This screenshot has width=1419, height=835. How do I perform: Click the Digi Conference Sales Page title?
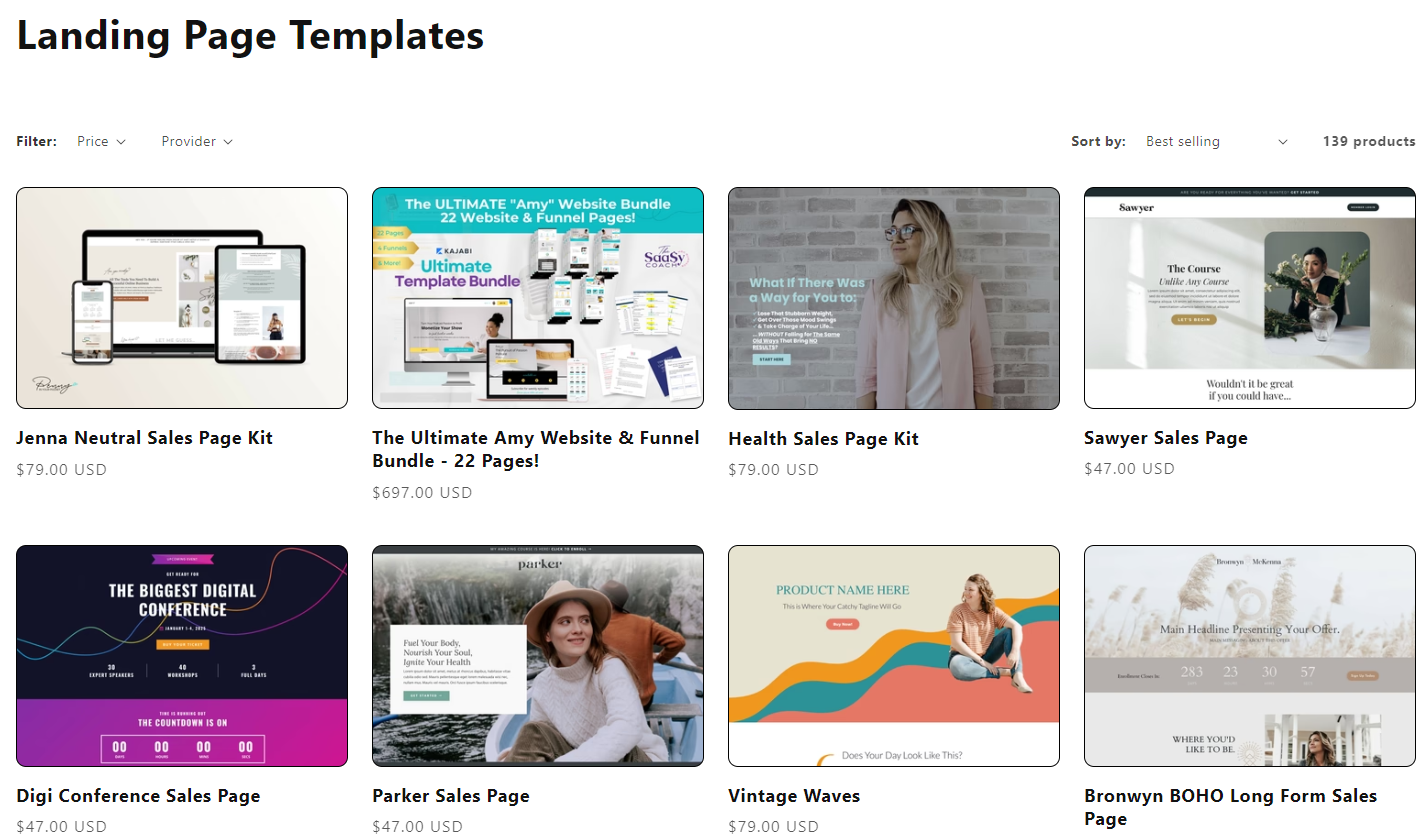[138, 796]
